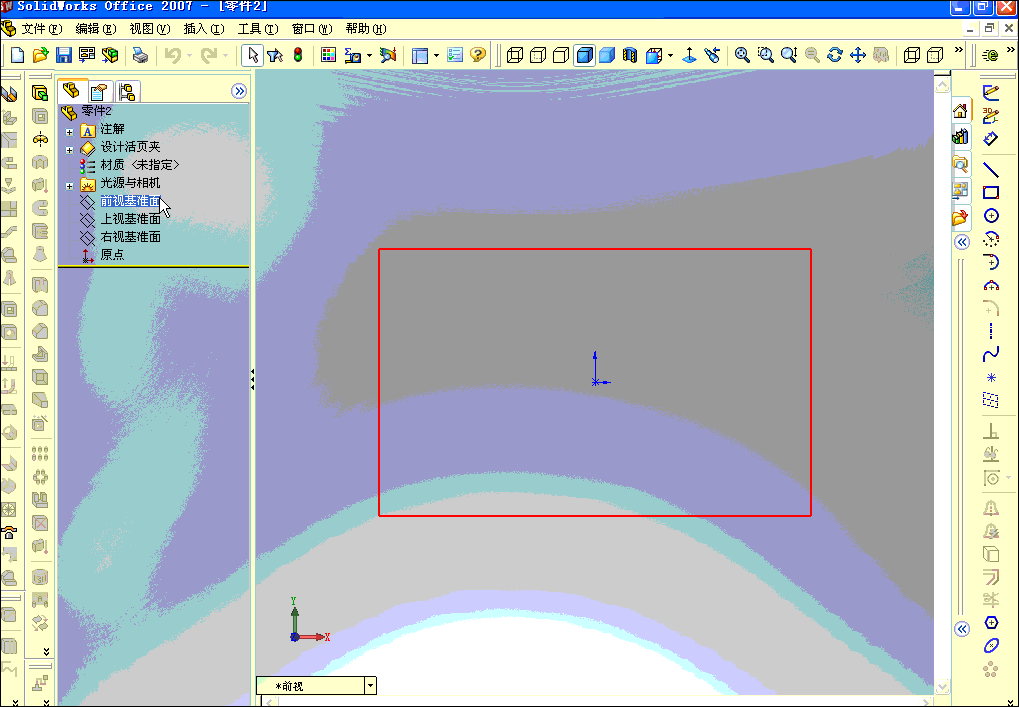The image size is (1019, 707).
Task: Open the File menu (文件)
Action: pos(42,29)
